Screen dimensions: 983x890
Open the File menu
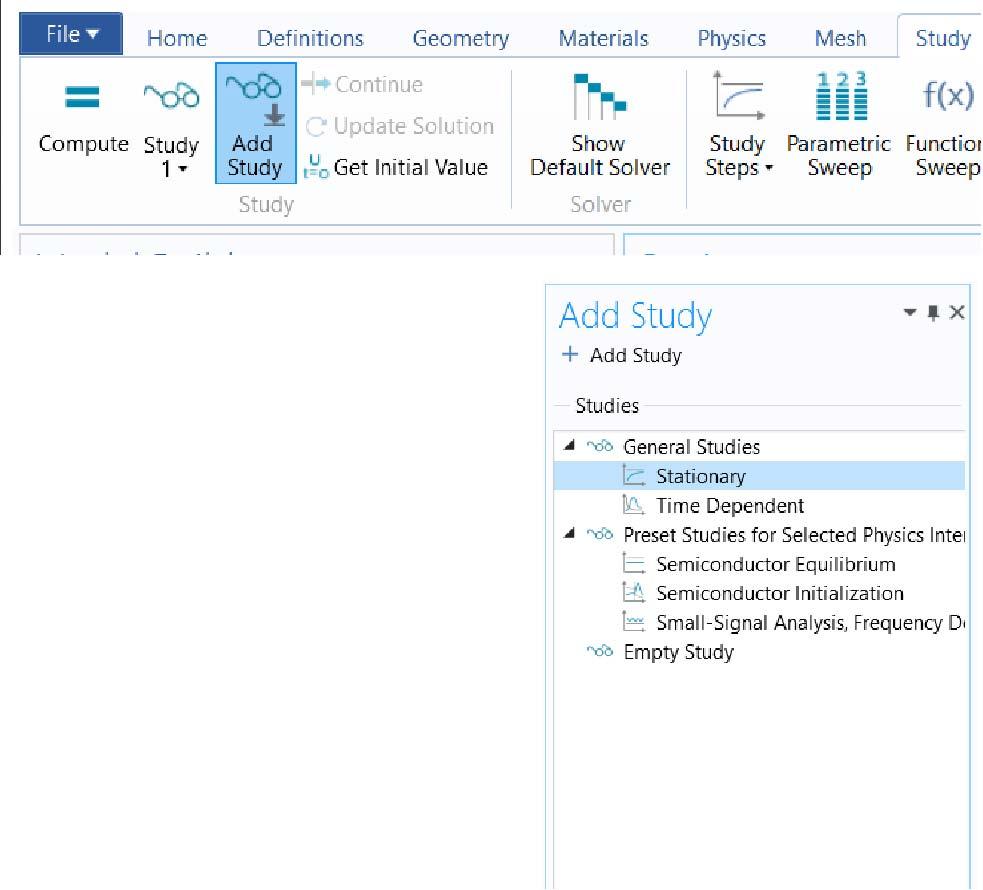tap(71, 34)
